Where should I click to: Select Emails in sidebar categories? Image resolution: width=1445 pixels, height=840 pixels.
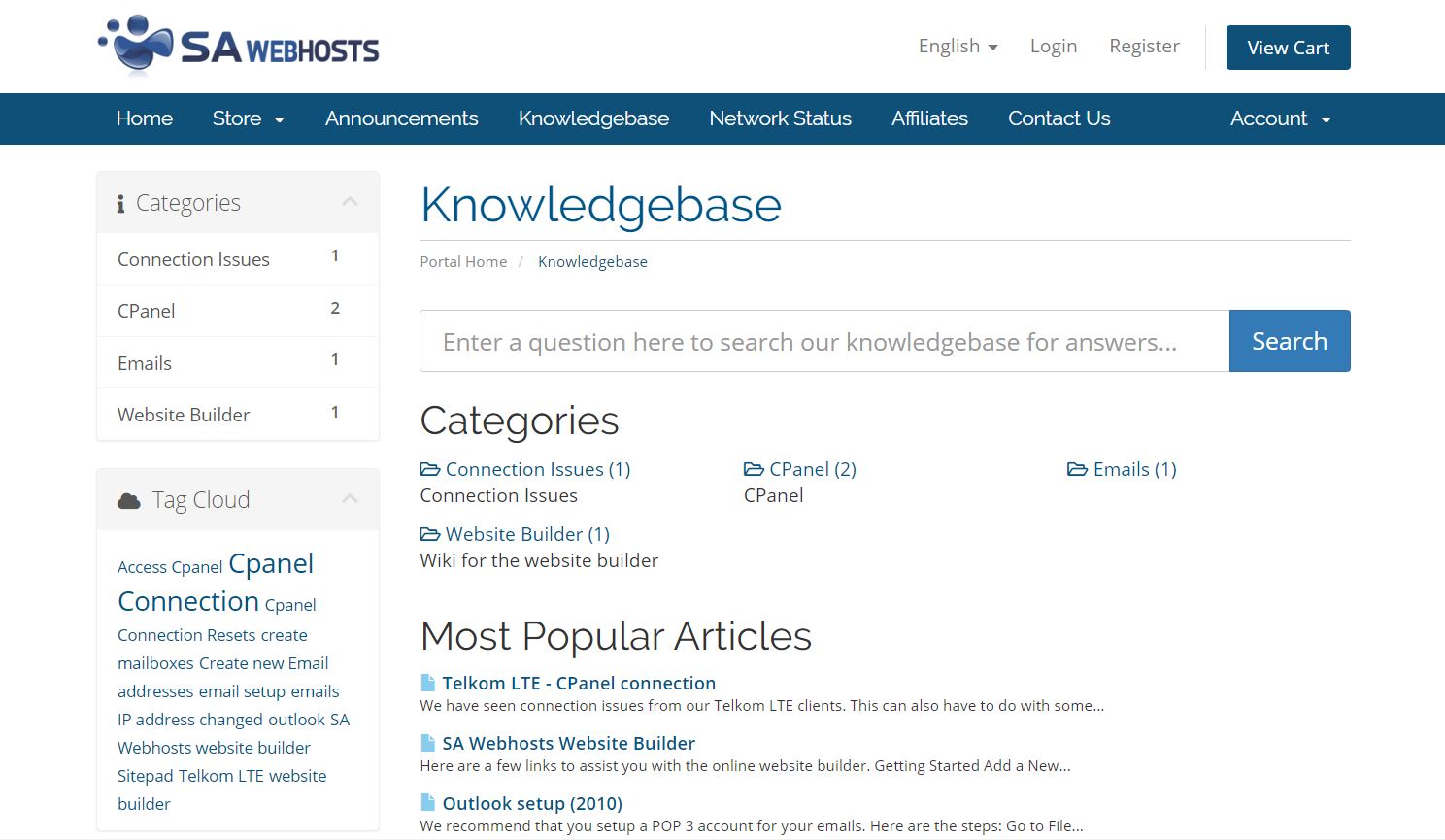238,363
